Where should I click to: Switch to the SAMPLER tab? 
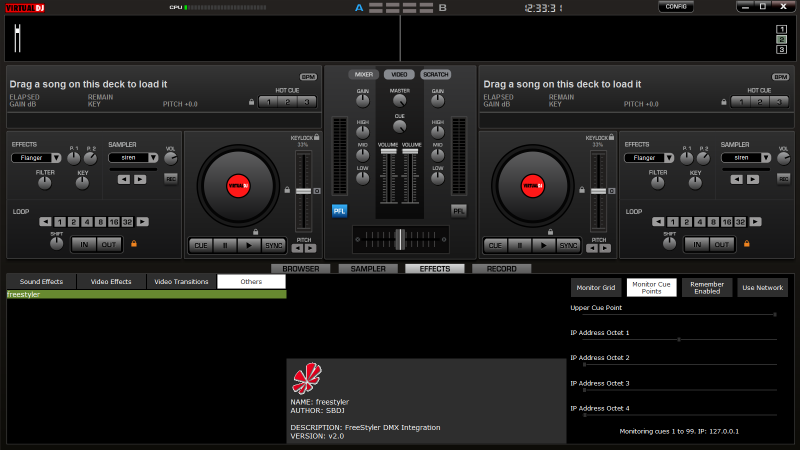(x=368, y=269)
